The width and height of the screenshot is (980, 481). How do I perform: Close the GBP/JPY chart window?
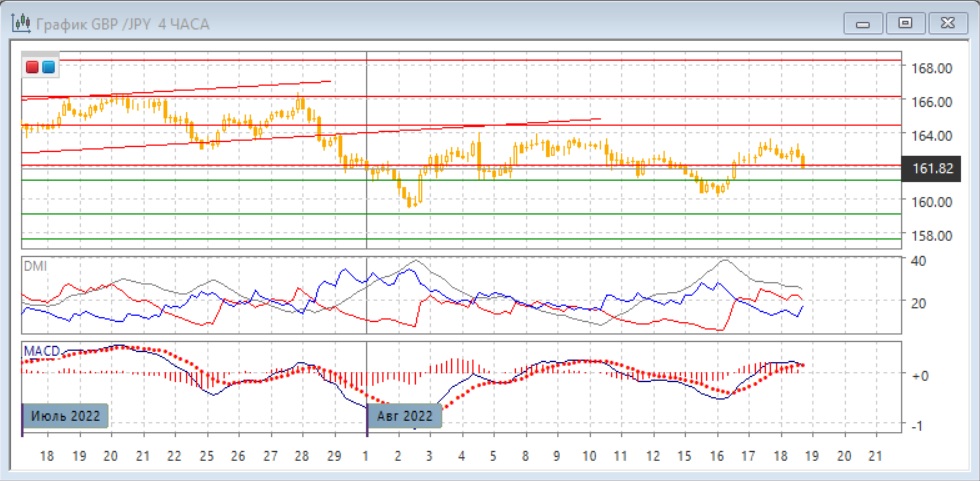tap(947, 22)
